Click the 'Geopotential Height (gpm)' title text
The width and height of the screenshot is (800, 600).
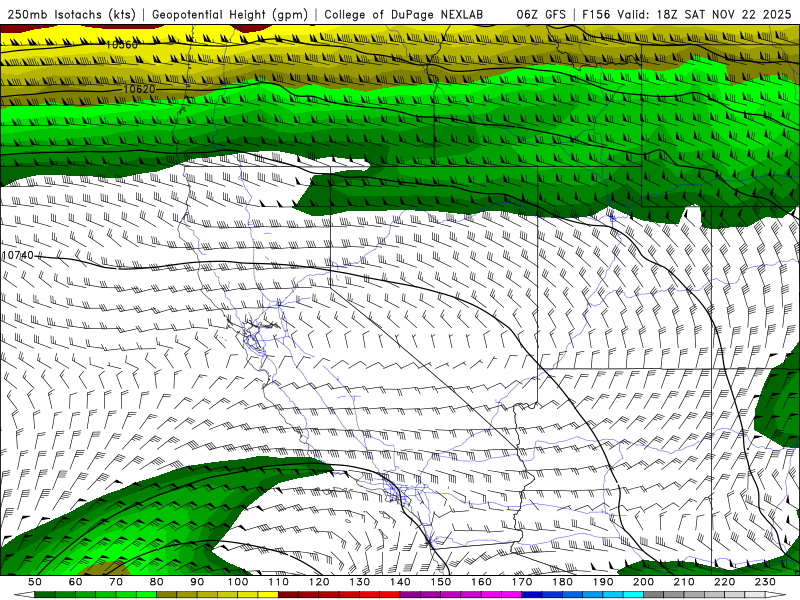230,15
